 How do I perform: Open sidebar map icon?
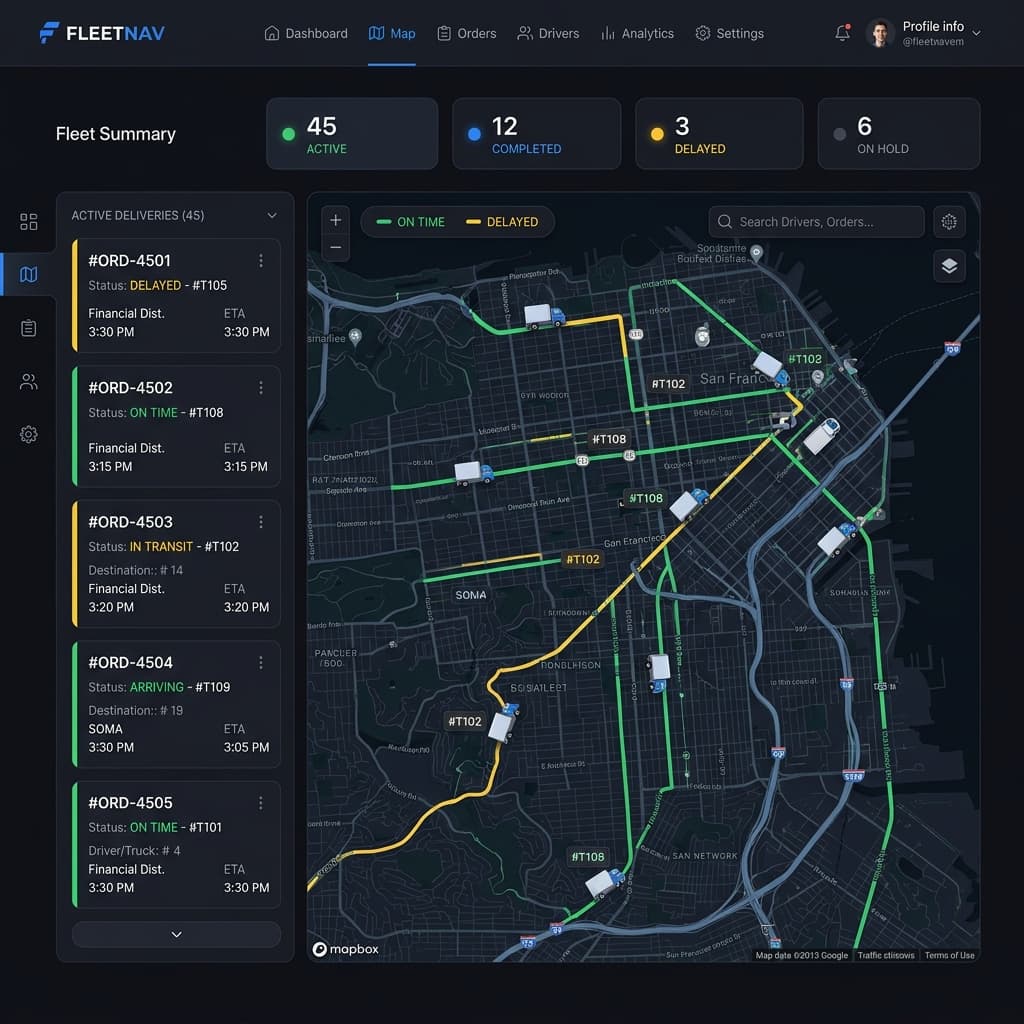click(29, 274)
